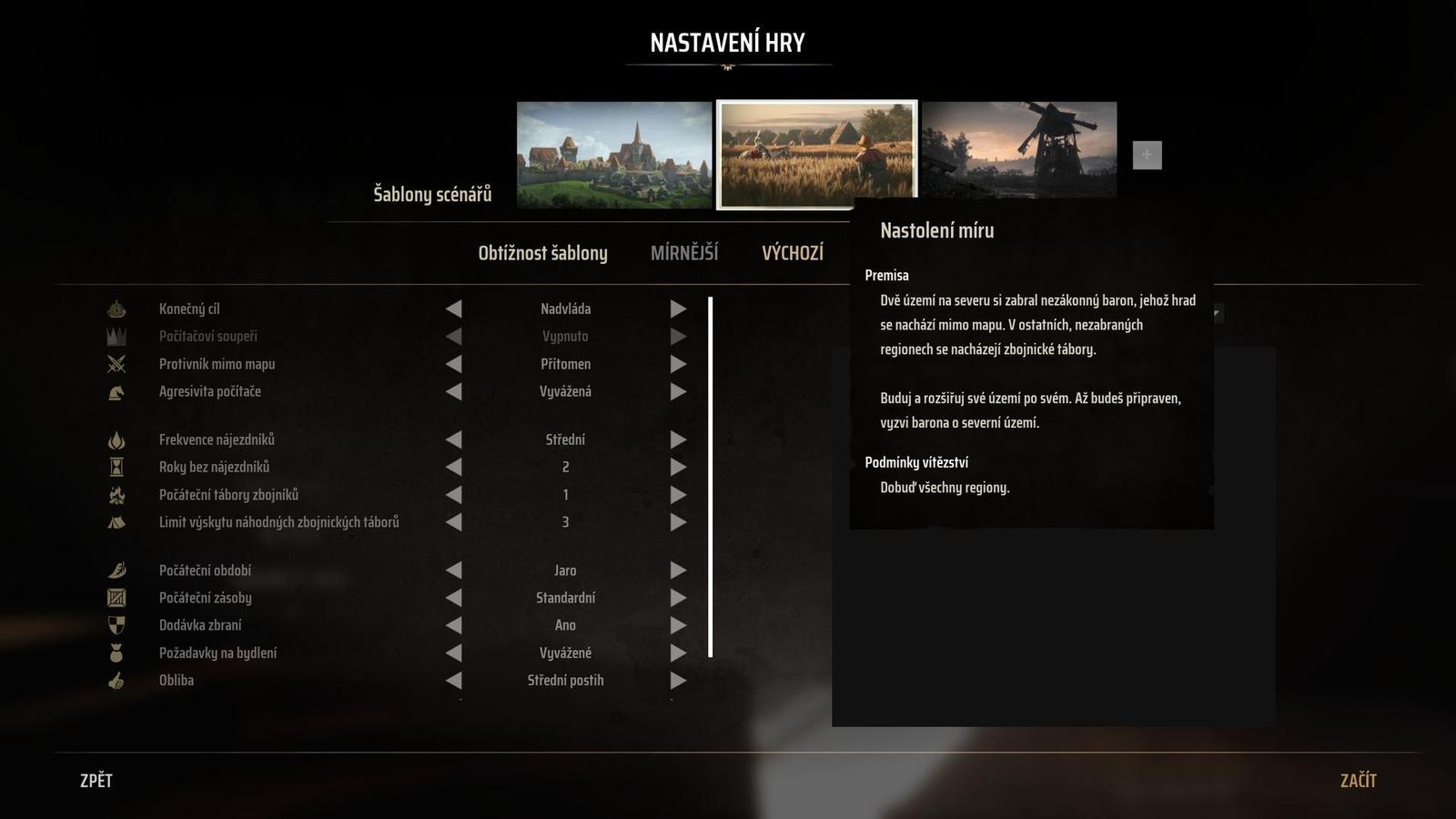Viewport: 1456px width, 819px height.
Task: Click the thumbs-up icon next to Obliba
Action: click(116, 681)
